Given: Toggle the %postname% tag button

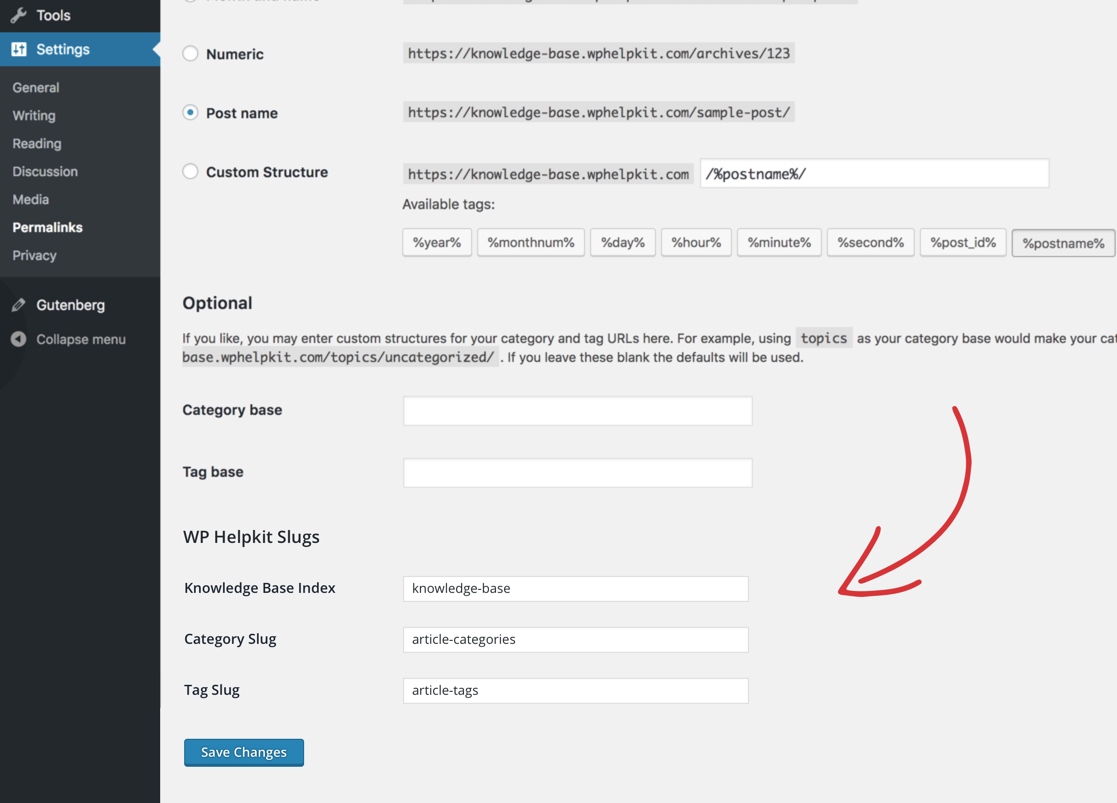Looking at the screenshot, I should pos(1064,243).
